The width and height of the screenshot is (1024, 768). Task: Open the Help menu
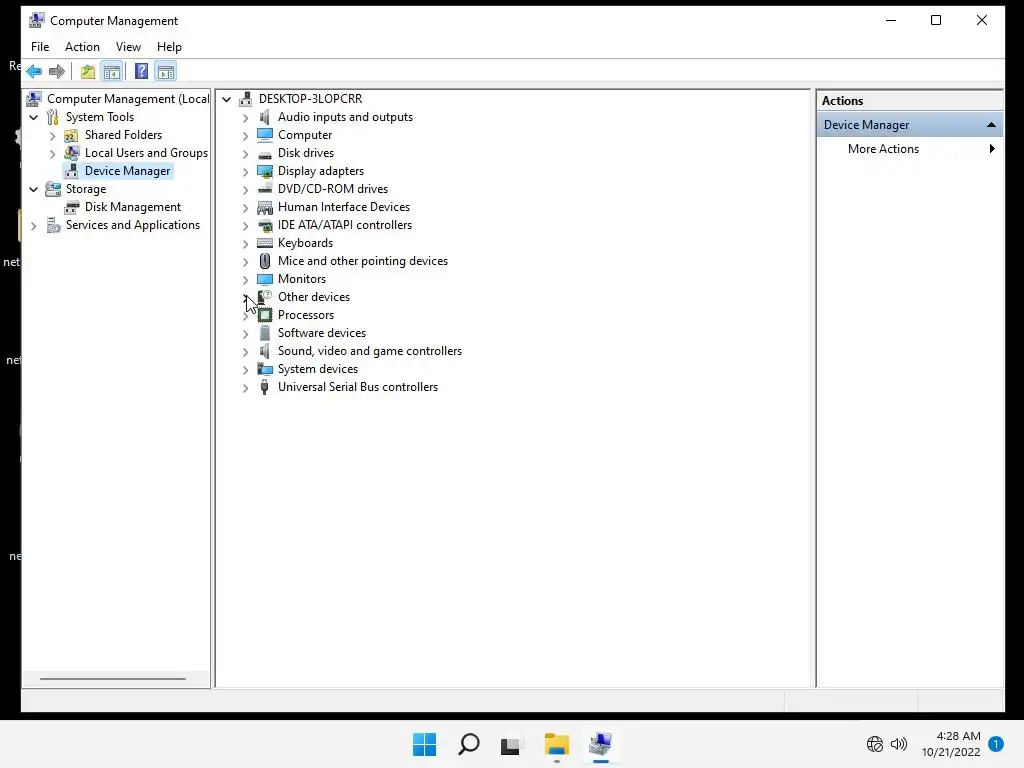coord(169,47)
